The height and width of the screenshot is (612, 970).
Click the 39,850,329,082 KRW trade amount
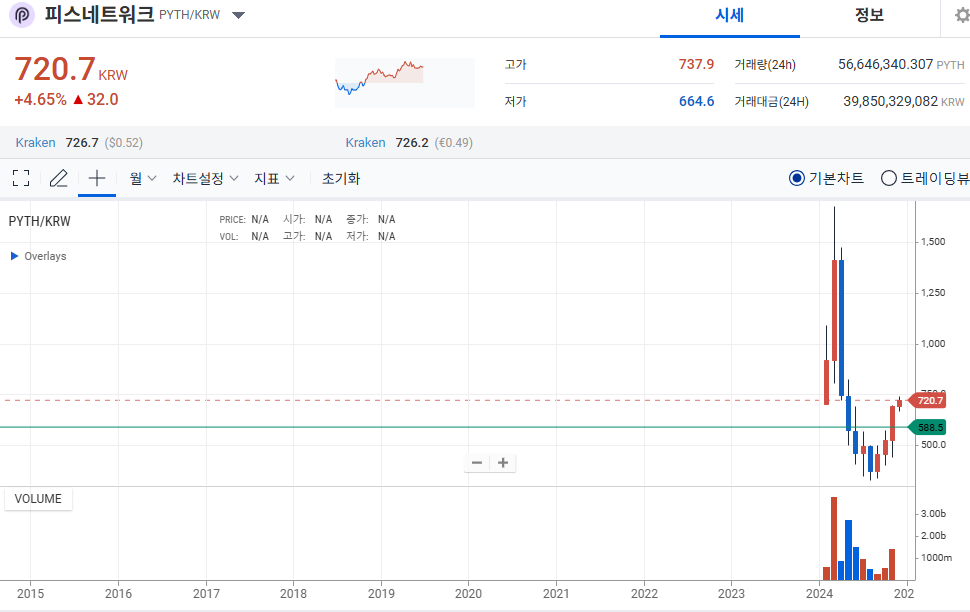[x=890, y=101]
